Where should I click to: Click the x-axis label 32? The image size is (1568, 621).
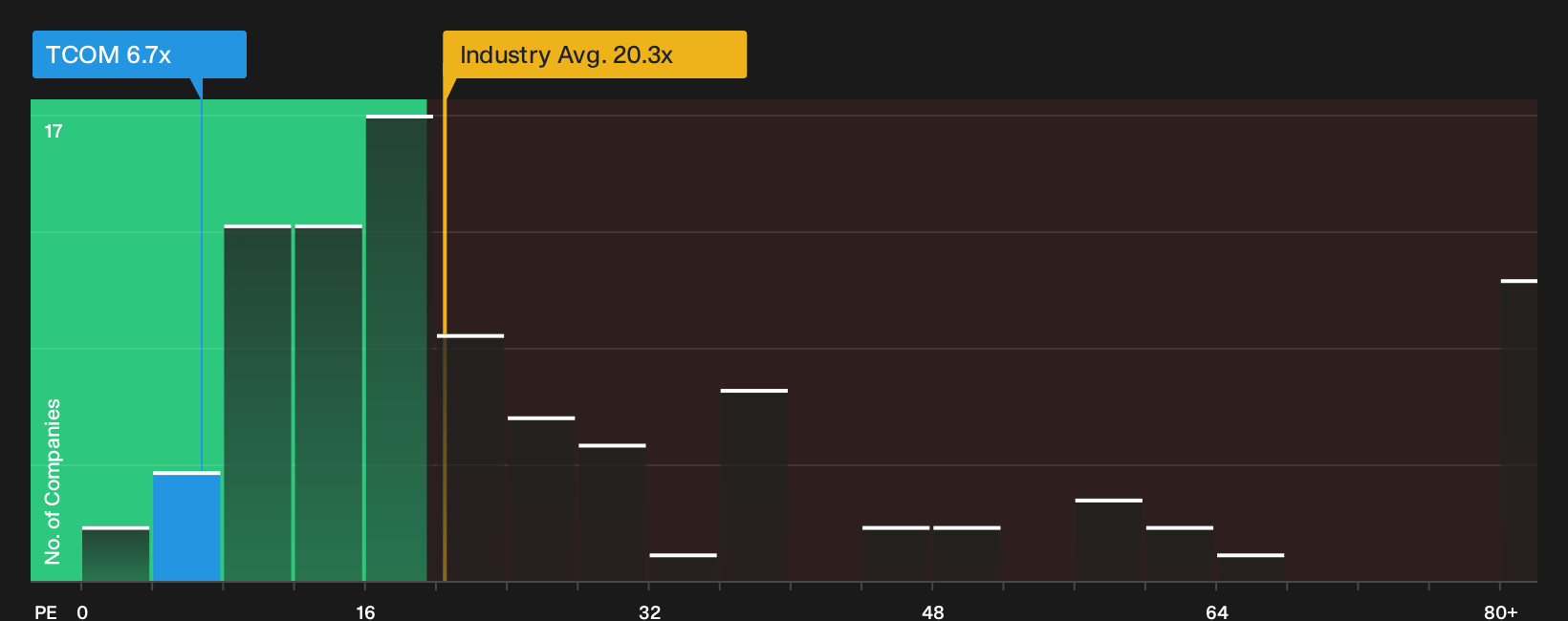pos(649,611)
